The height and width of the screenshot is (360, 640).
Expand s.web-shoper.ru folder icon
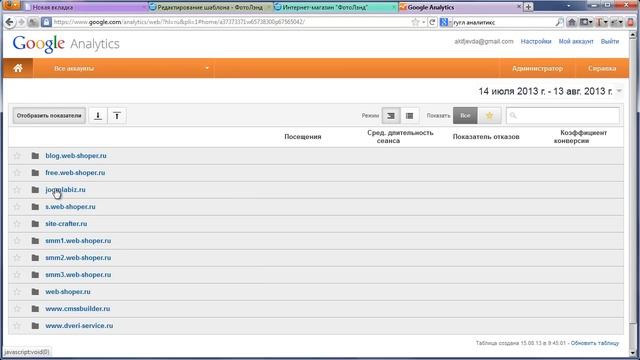[35, 207]
